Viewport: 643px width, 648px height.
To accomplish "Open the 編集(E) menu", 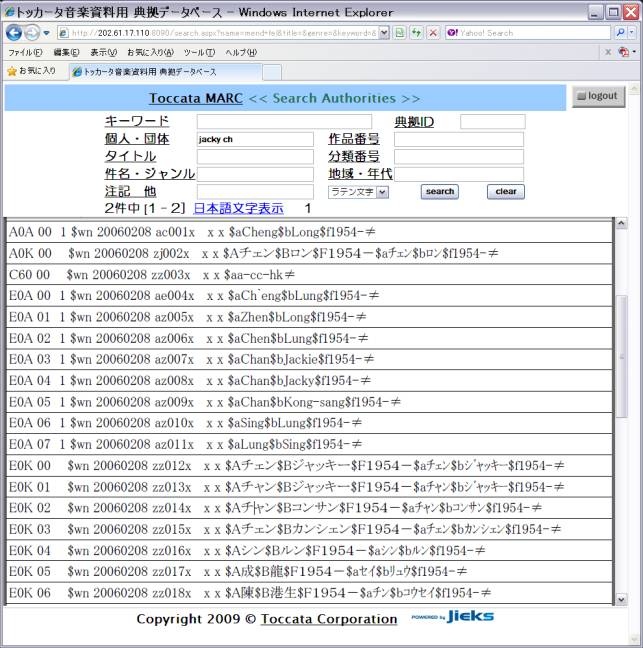I will tap(66, 52).
